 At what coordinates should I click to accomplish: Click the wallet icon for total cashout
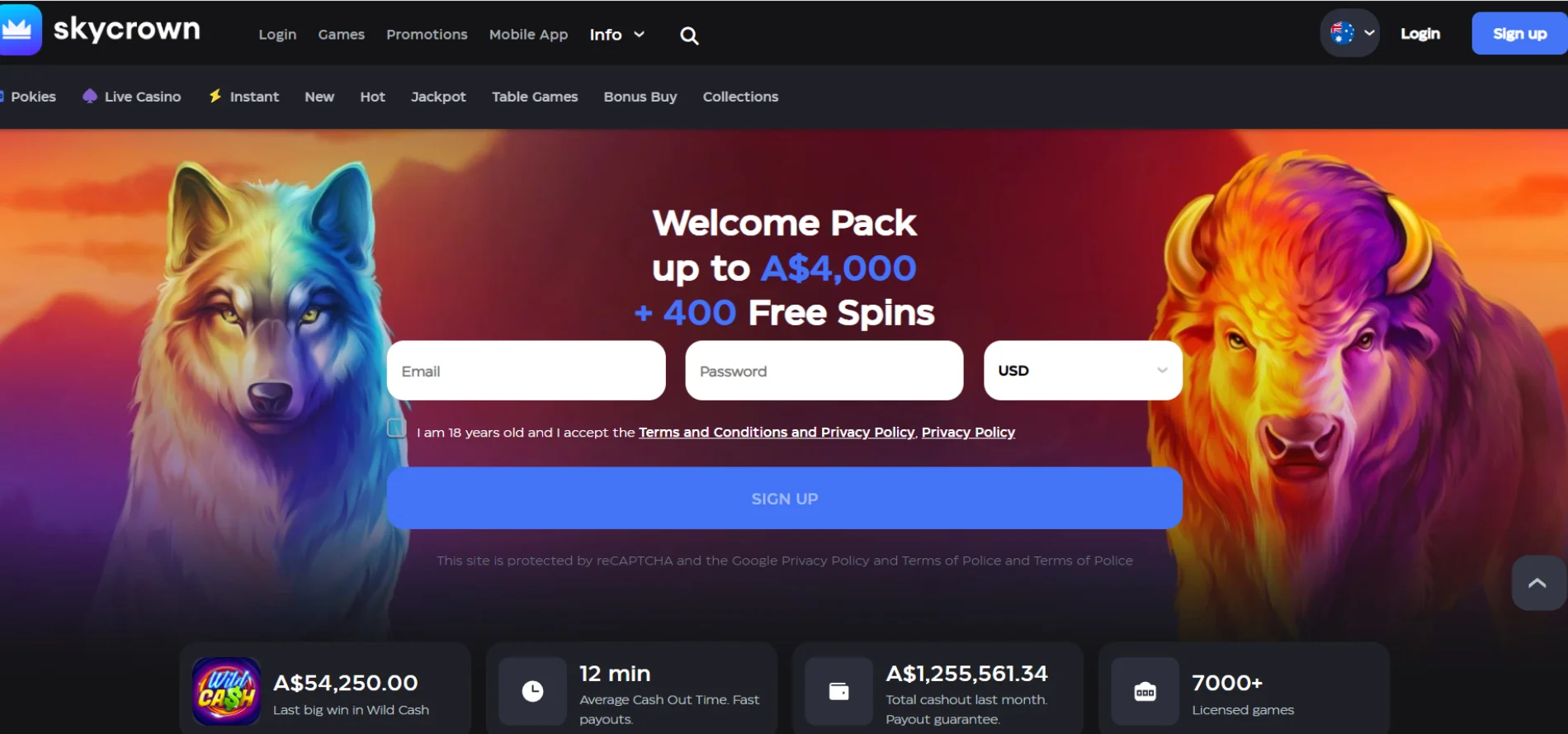tap(838, 691)
